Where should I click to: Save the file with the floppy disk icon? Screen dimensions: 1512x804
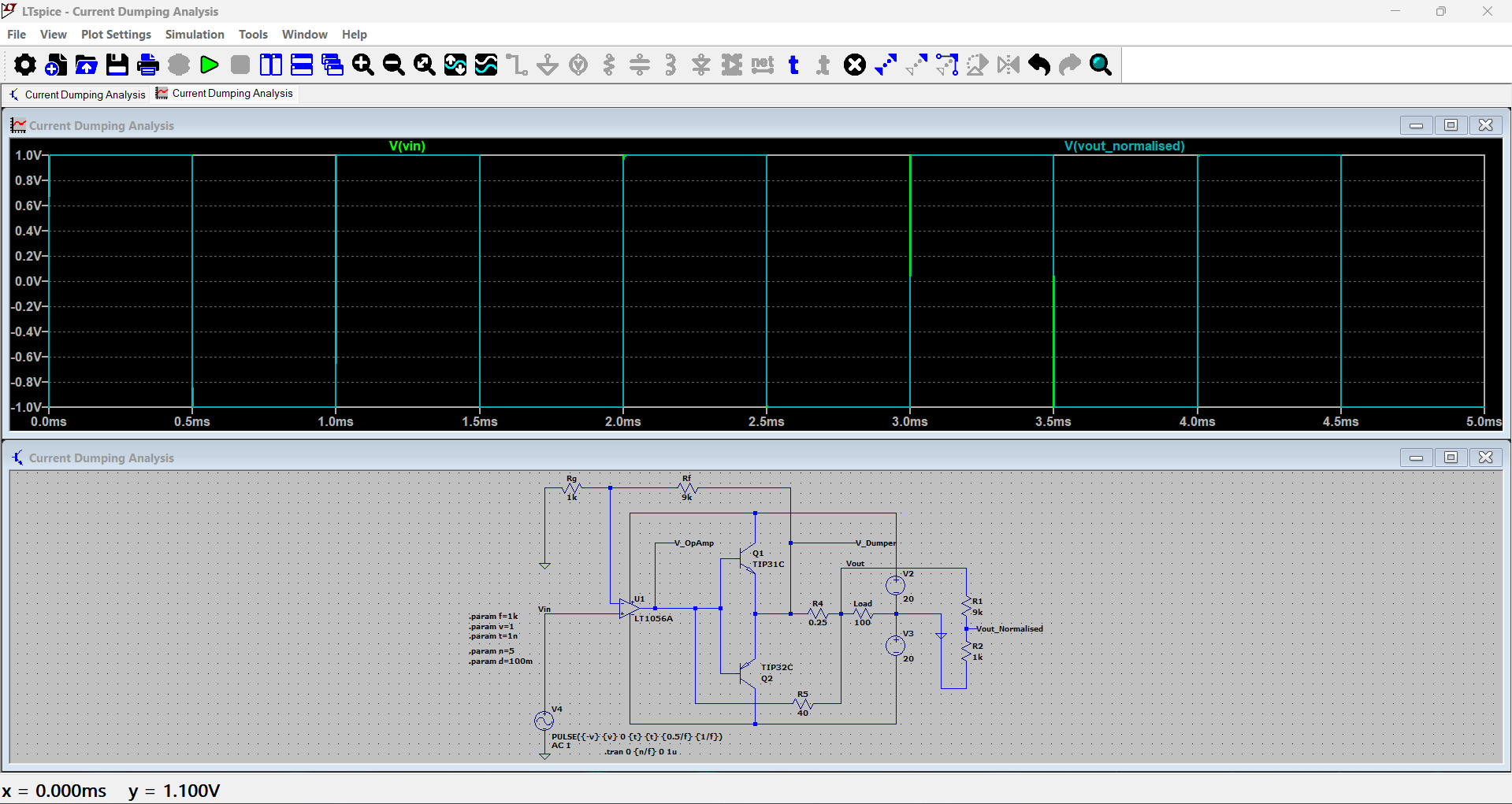coord(117,65)
